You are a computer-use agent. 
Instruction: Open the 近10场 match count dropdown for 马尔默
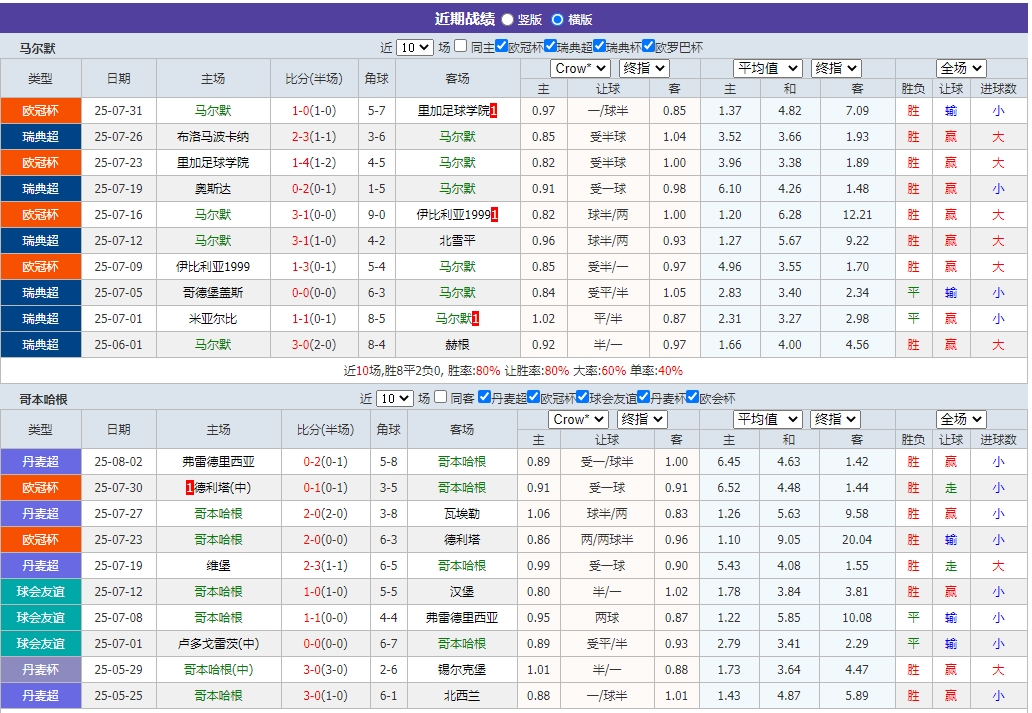click(413, 47)
